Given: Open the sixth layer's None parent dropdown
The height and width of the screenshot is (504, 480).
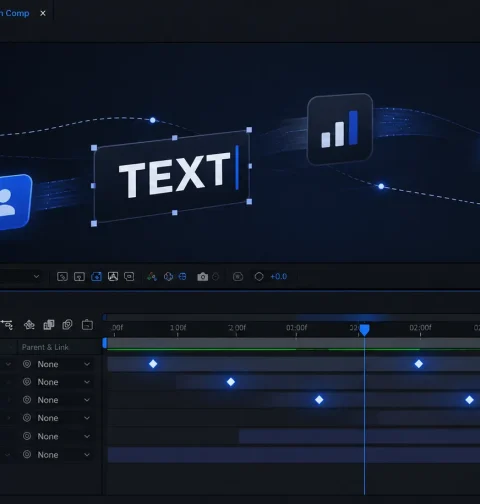Looking at the screenshot, I should (64, 455).
